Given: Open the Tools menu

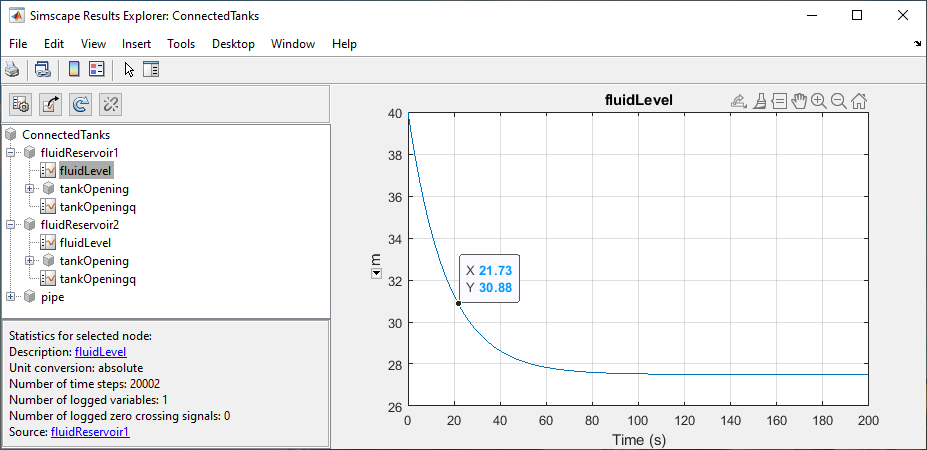Looking at the screenshot, I should click(x=181, y=44).
